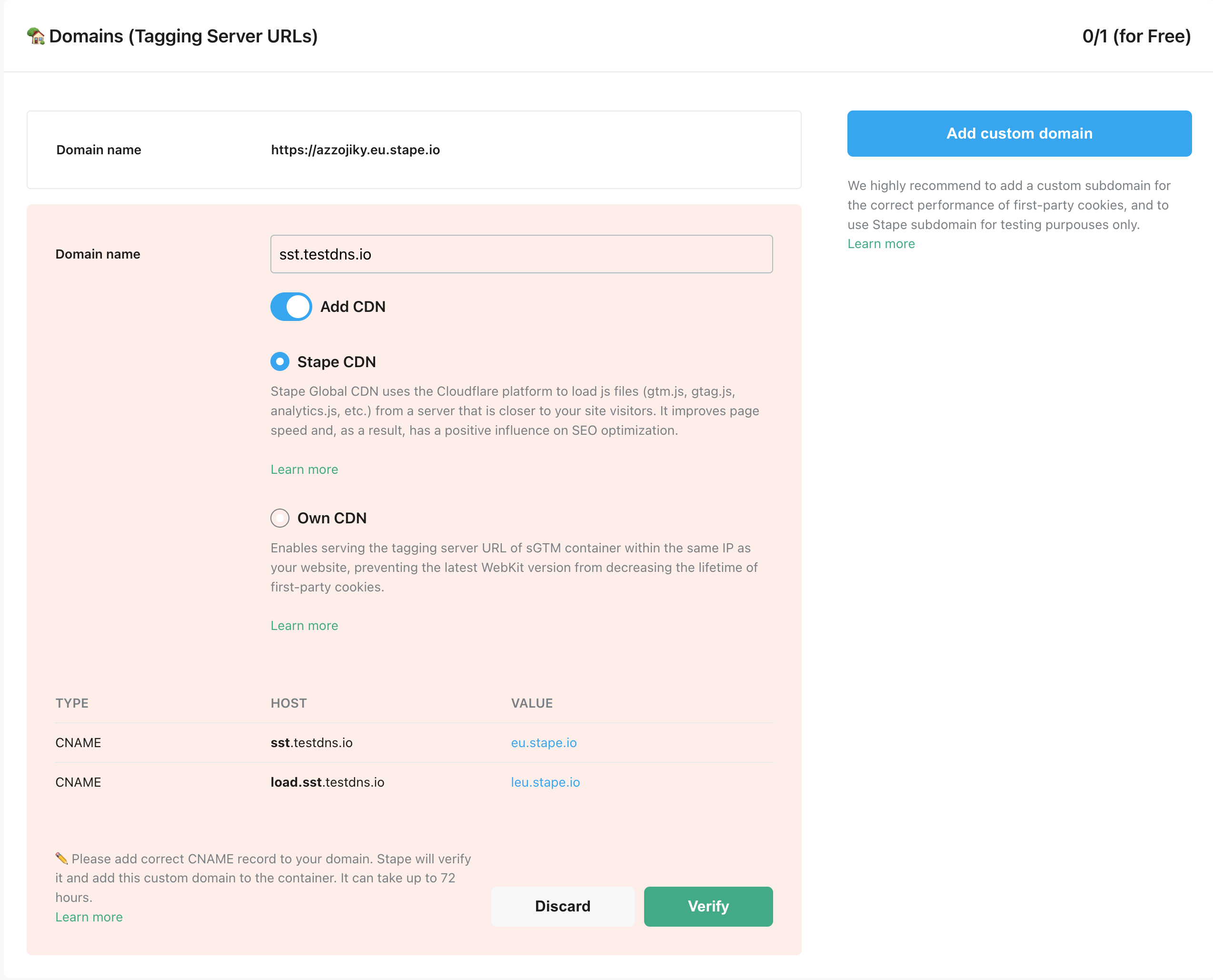Image resolution: width=1213 pixels, height=980 pixels.
Task: Open Learn more under Own CDN description
Action: pyautogui.click(x=304, y=625)
